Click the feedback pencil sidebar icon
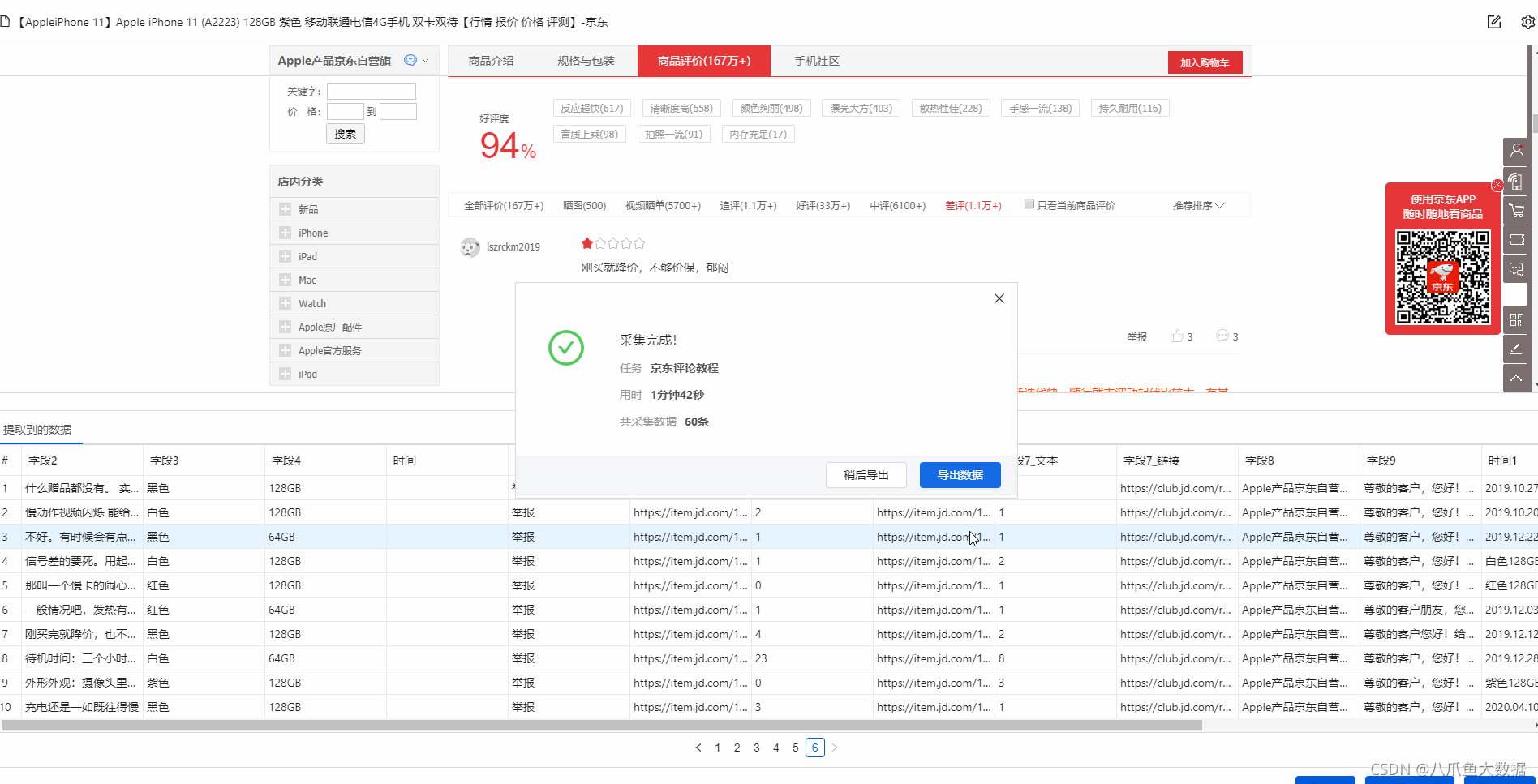 1517,349
